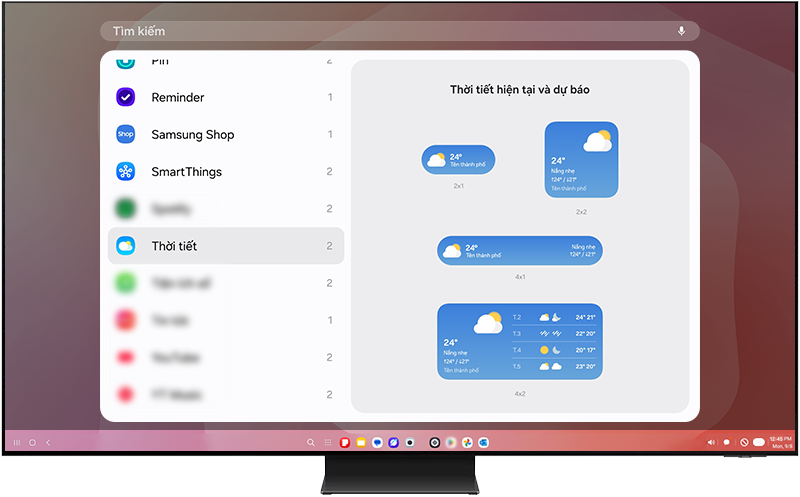Open Google Photos pinwheel icon in taskbar

(467, 442)
